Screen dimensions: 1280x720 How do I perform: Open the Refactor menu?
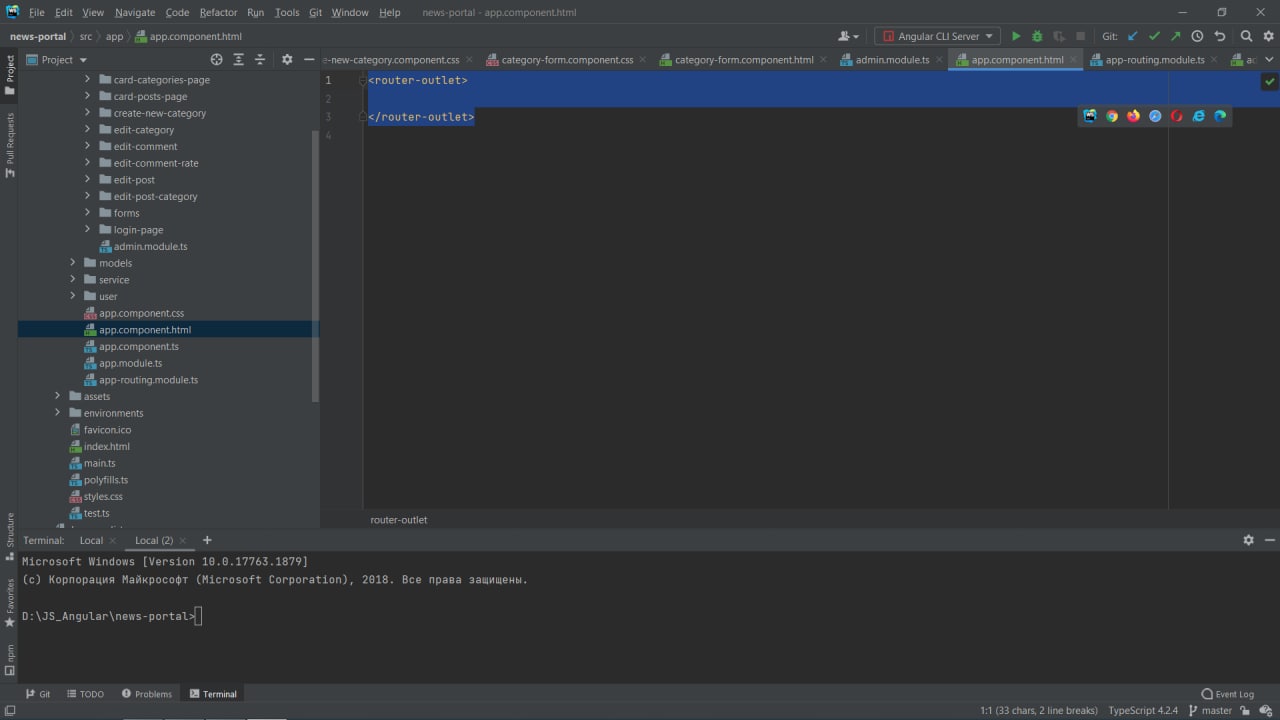(x=218, y=12)
